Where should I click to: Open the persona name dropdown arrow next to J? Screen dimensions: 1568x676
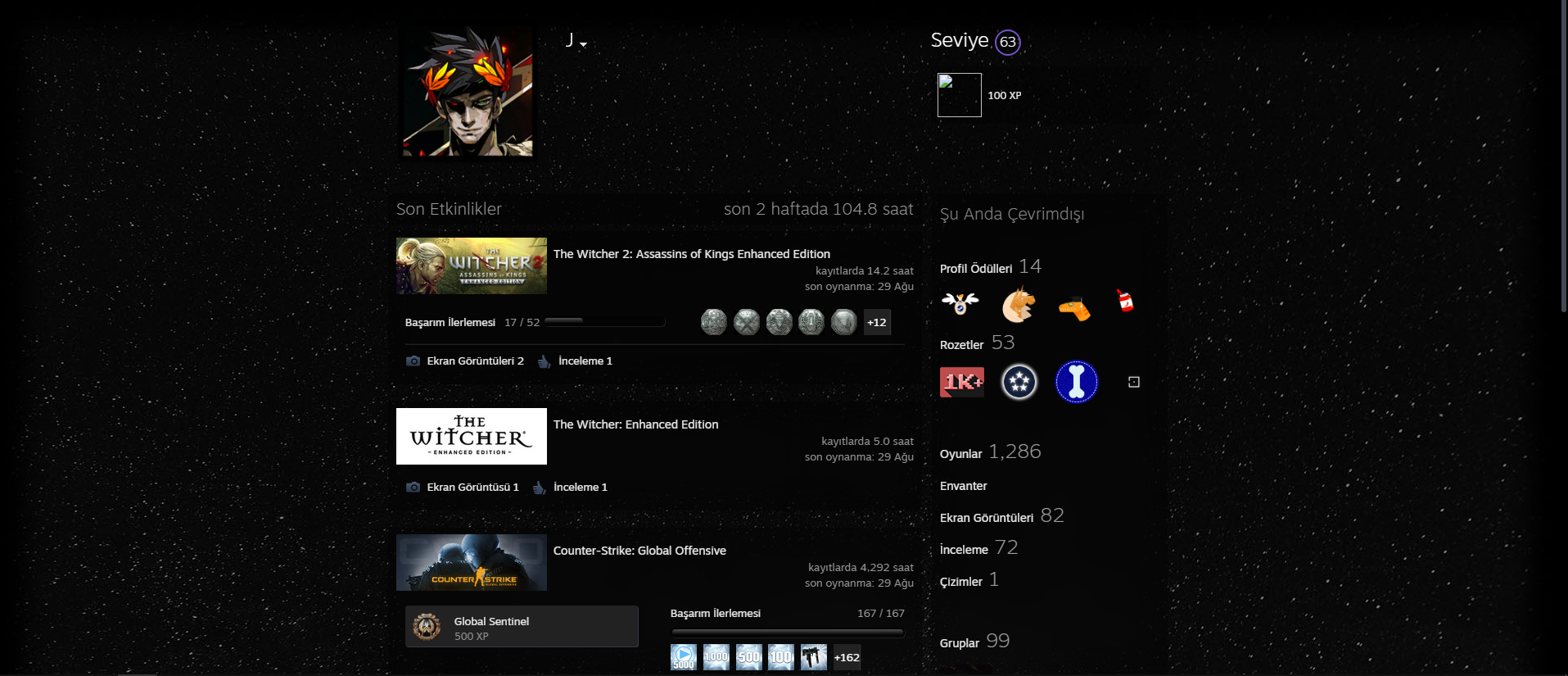coord(583,44)
